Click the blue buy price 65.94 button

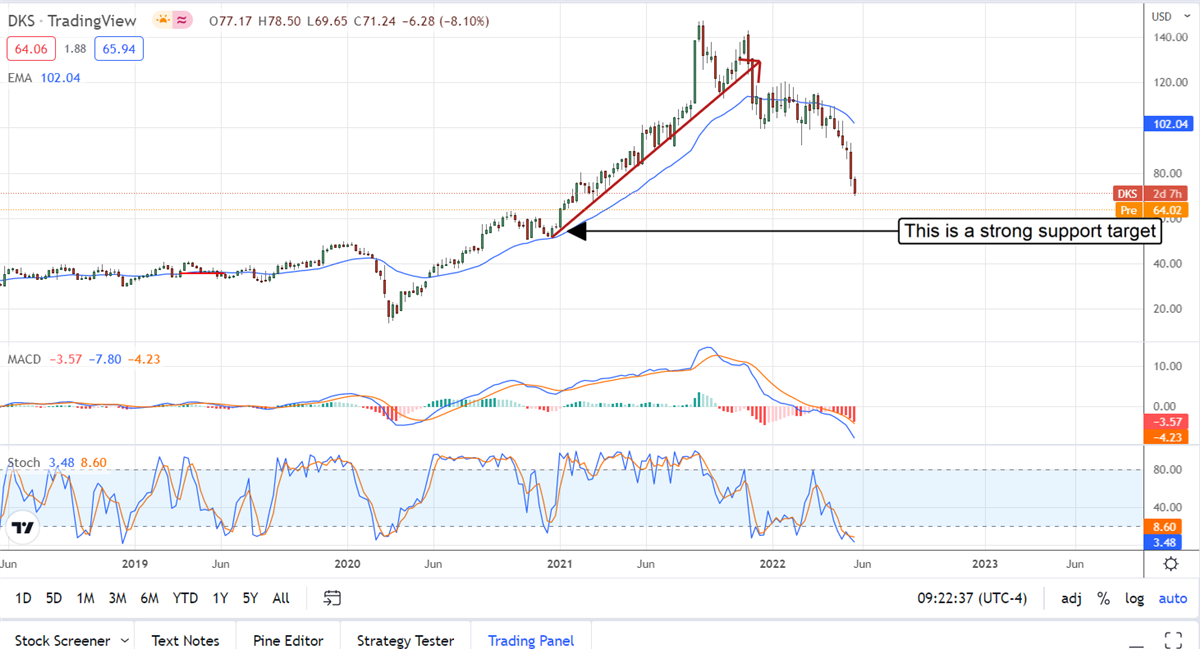click(x=119, y=48)
